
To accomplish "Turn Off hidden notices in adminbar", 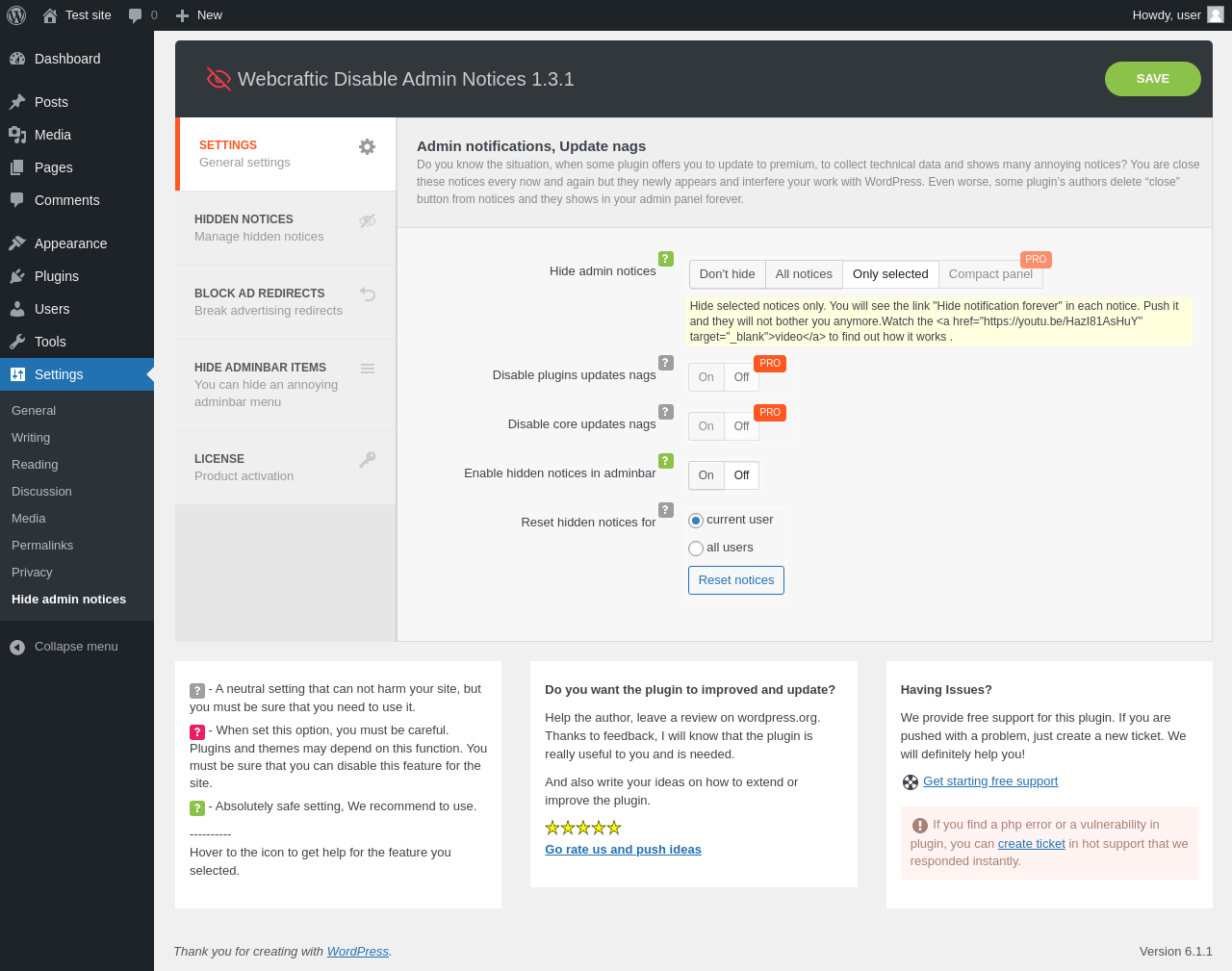I will [741, 475].
